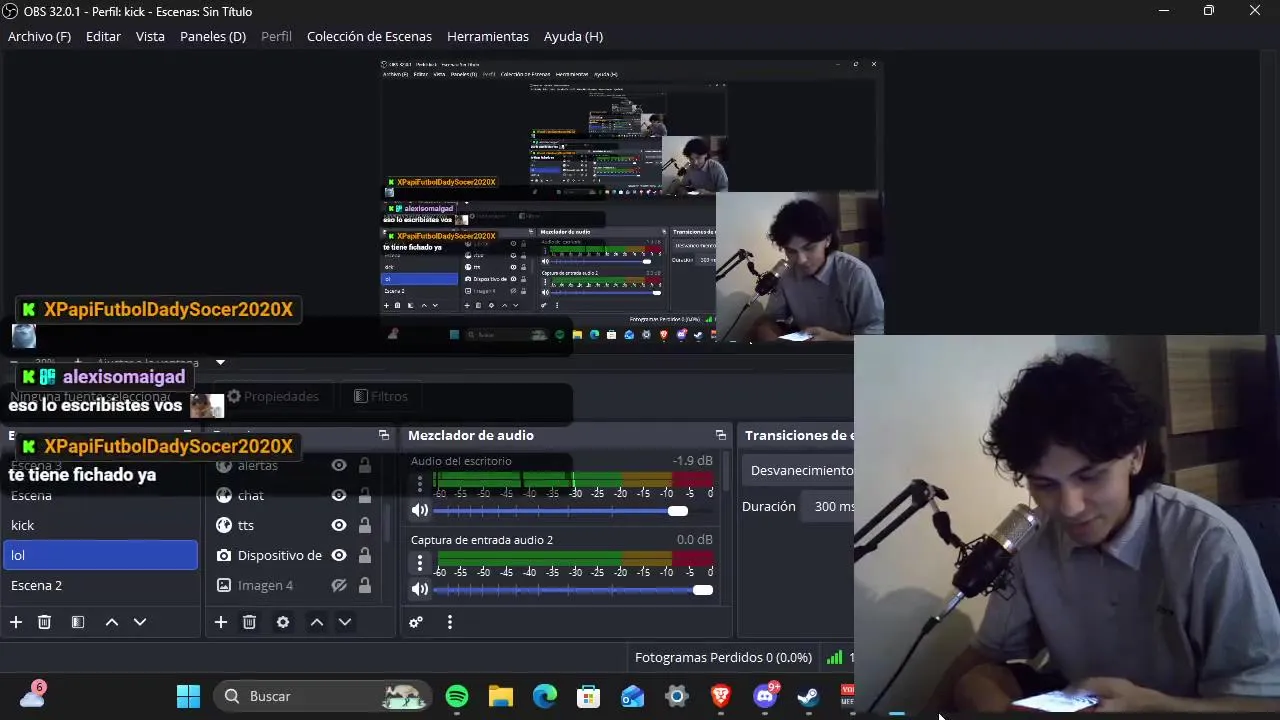Move the selected scene down
Viewport: 1280px width, 720px height.
click(x=140, y=622)
